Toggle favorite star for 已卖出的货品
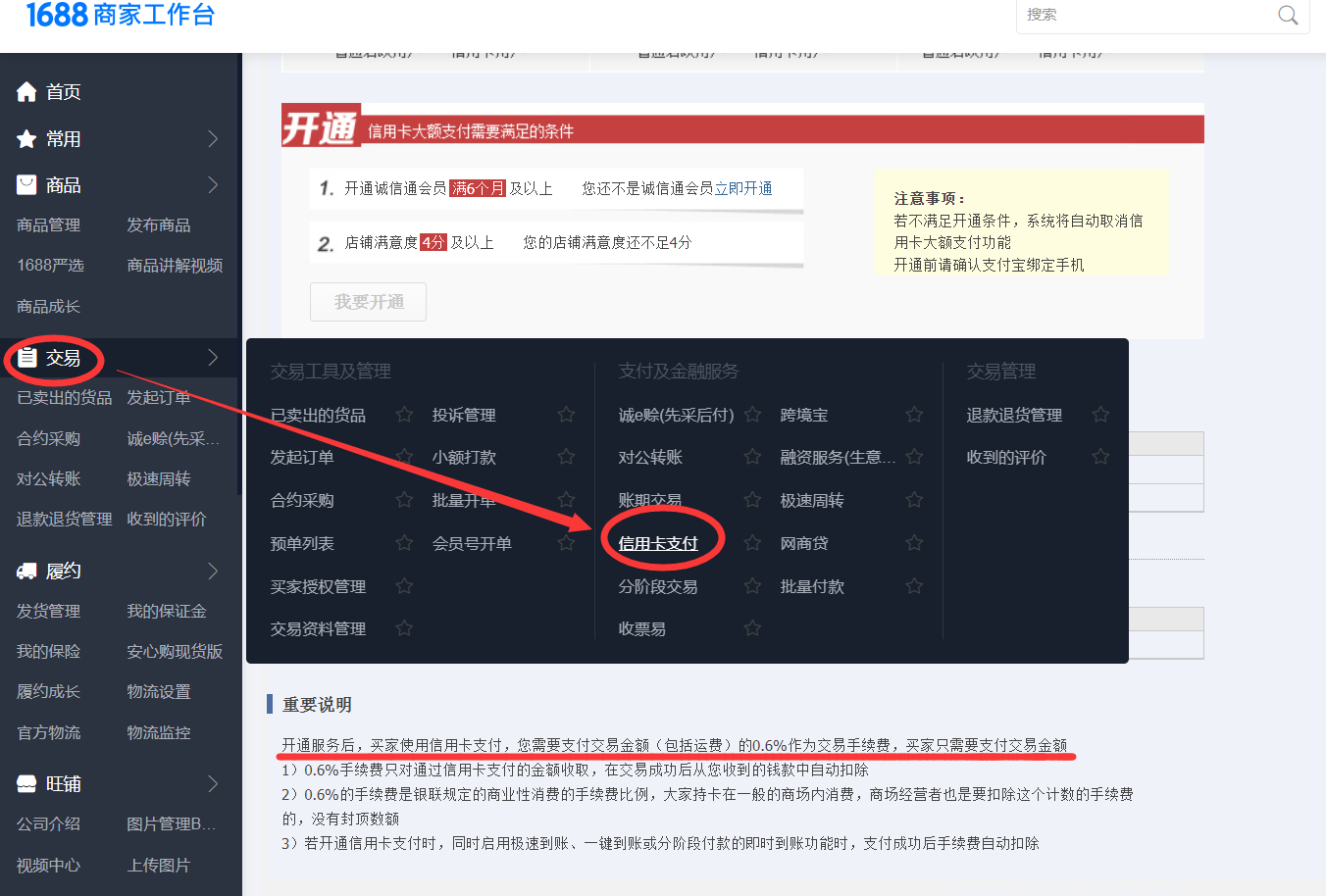The width and height of the screenshot is (1326, 896). (404, 415)
